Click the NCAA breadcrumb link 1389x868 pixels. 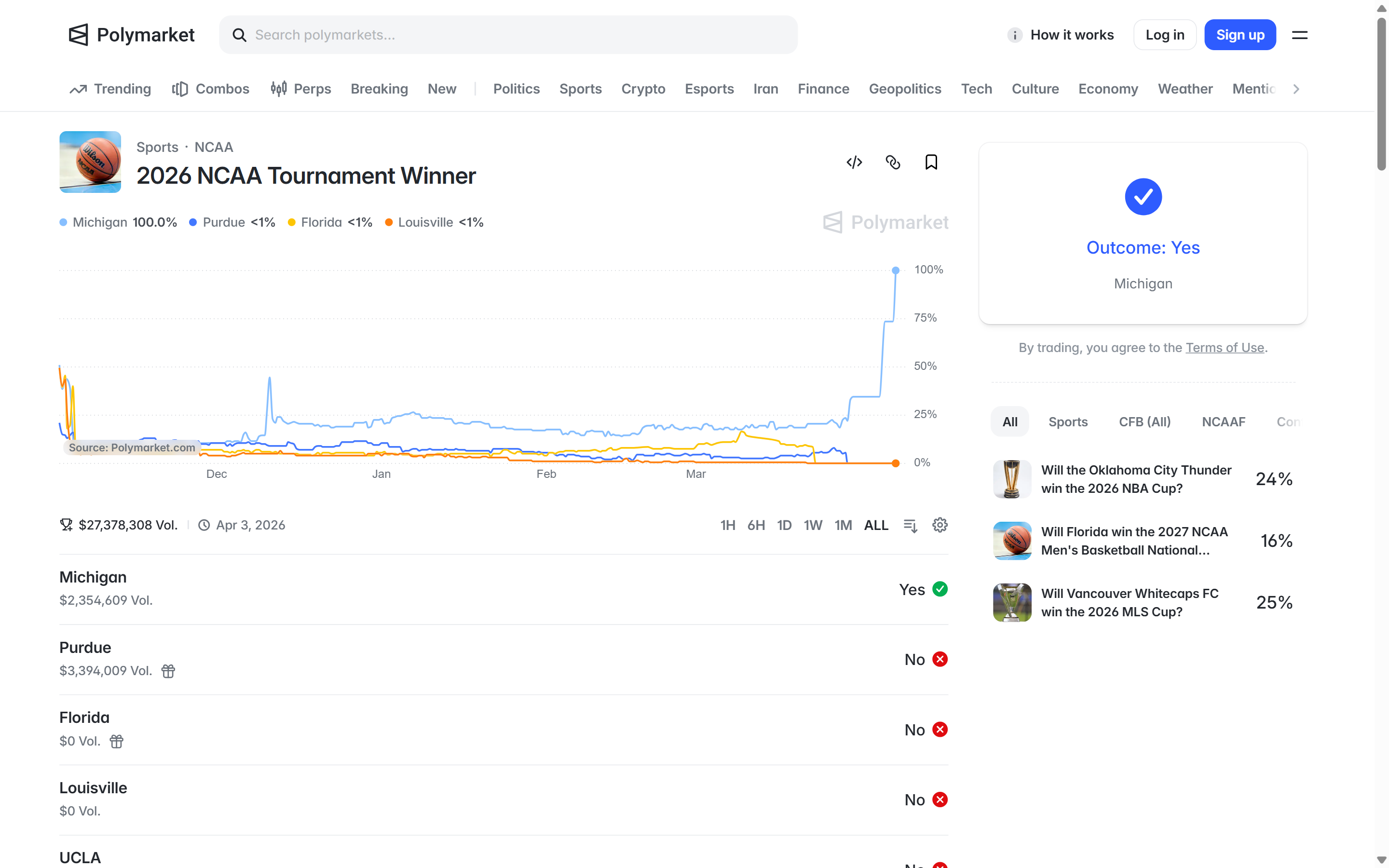tap(214, 148)
